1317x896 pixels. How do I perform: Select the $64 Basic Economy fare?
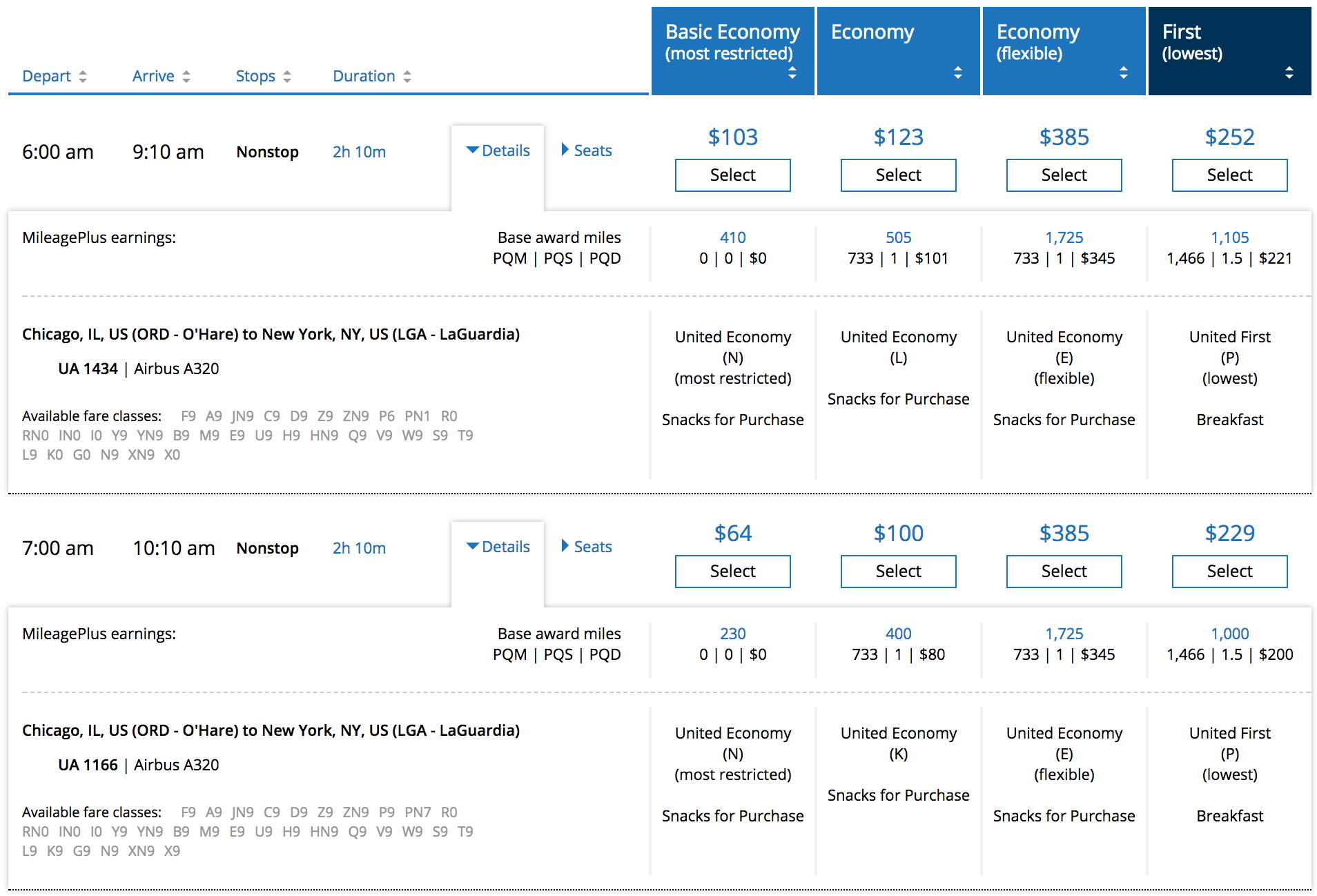tap(732, 572)
